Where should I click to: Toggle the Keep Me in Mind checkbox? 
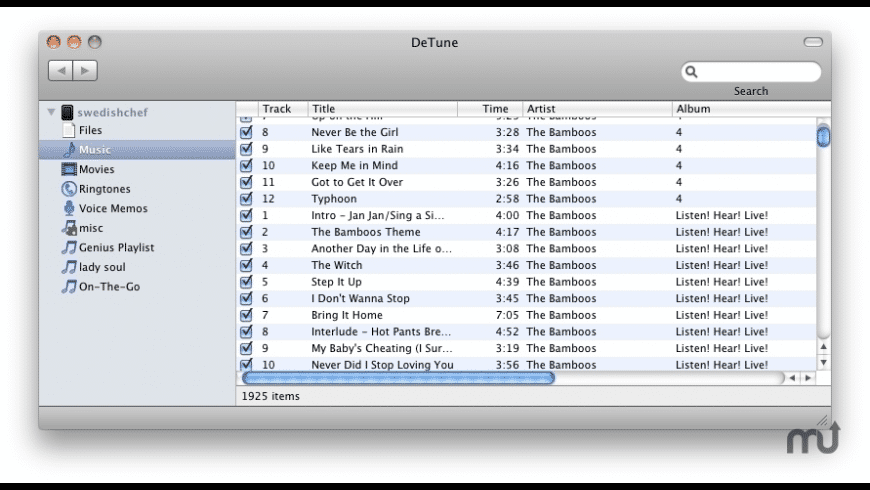point(246,165)
